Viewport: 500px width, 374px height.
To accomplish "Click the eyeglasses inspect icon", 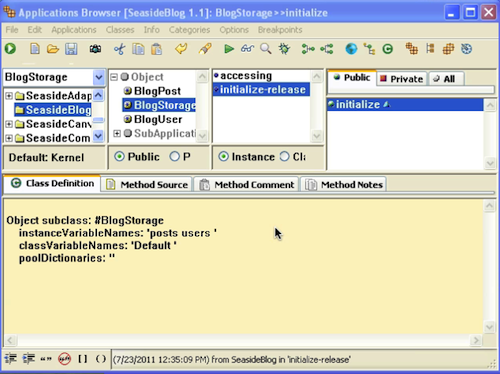I will [x=247, y=49].
